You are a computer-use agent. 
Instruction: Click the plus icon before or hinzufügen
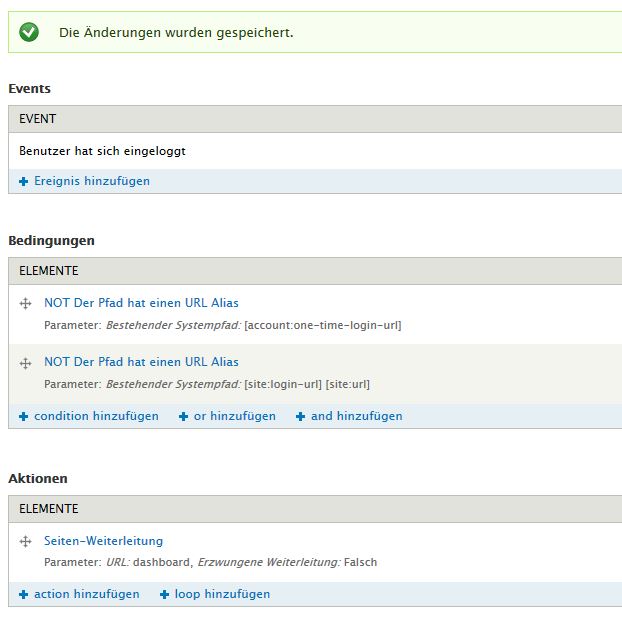pyautogui.click(x=183, y=416)
